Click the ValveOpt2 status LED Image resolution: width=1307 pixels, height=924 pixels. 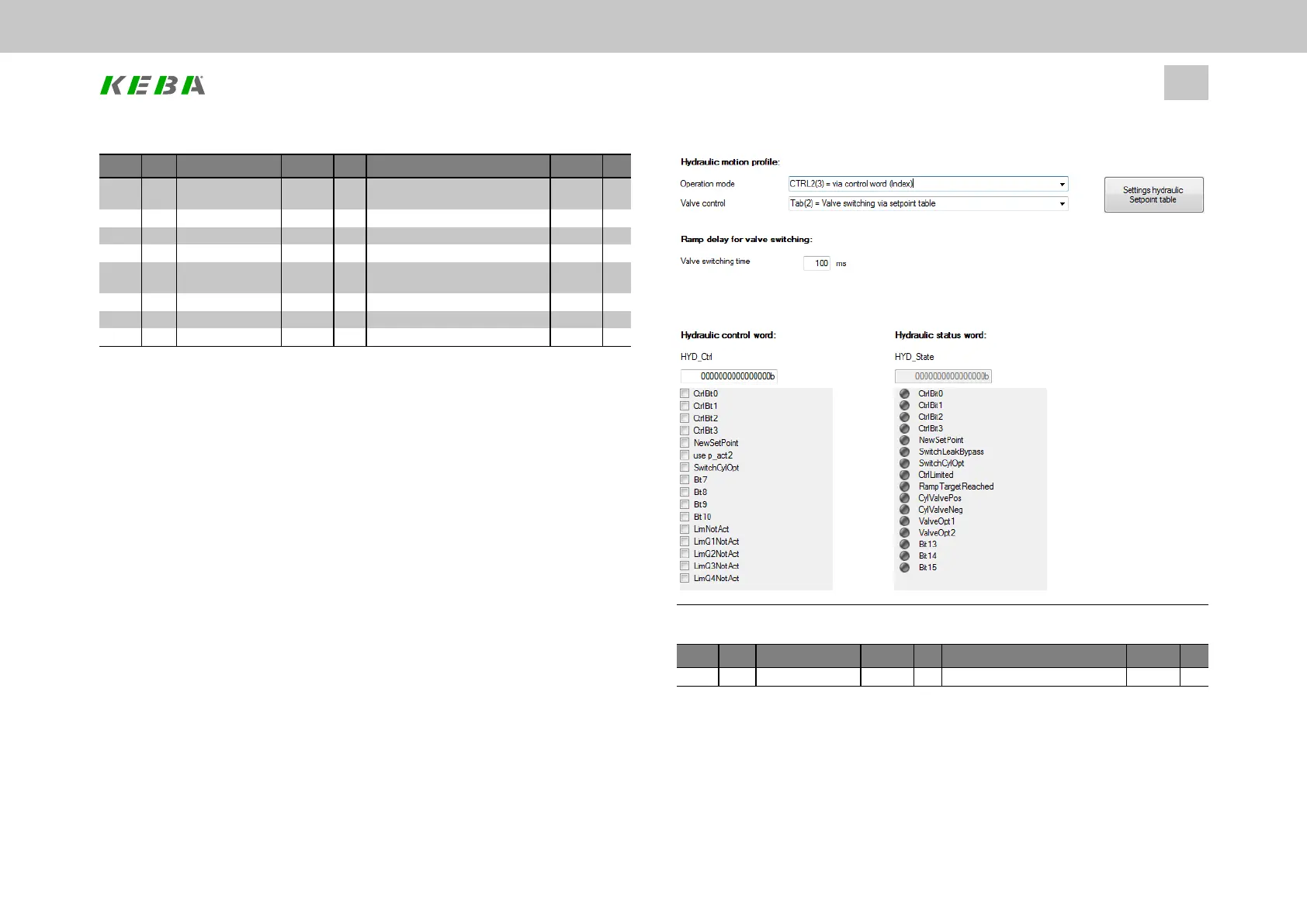click(904, 533)
